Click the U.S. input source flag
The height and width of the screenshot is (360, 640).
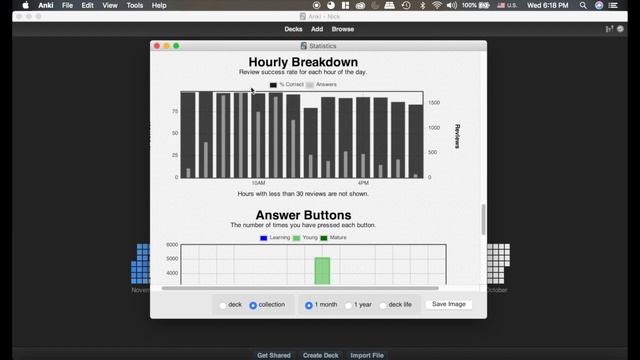(x=501, y=5)
